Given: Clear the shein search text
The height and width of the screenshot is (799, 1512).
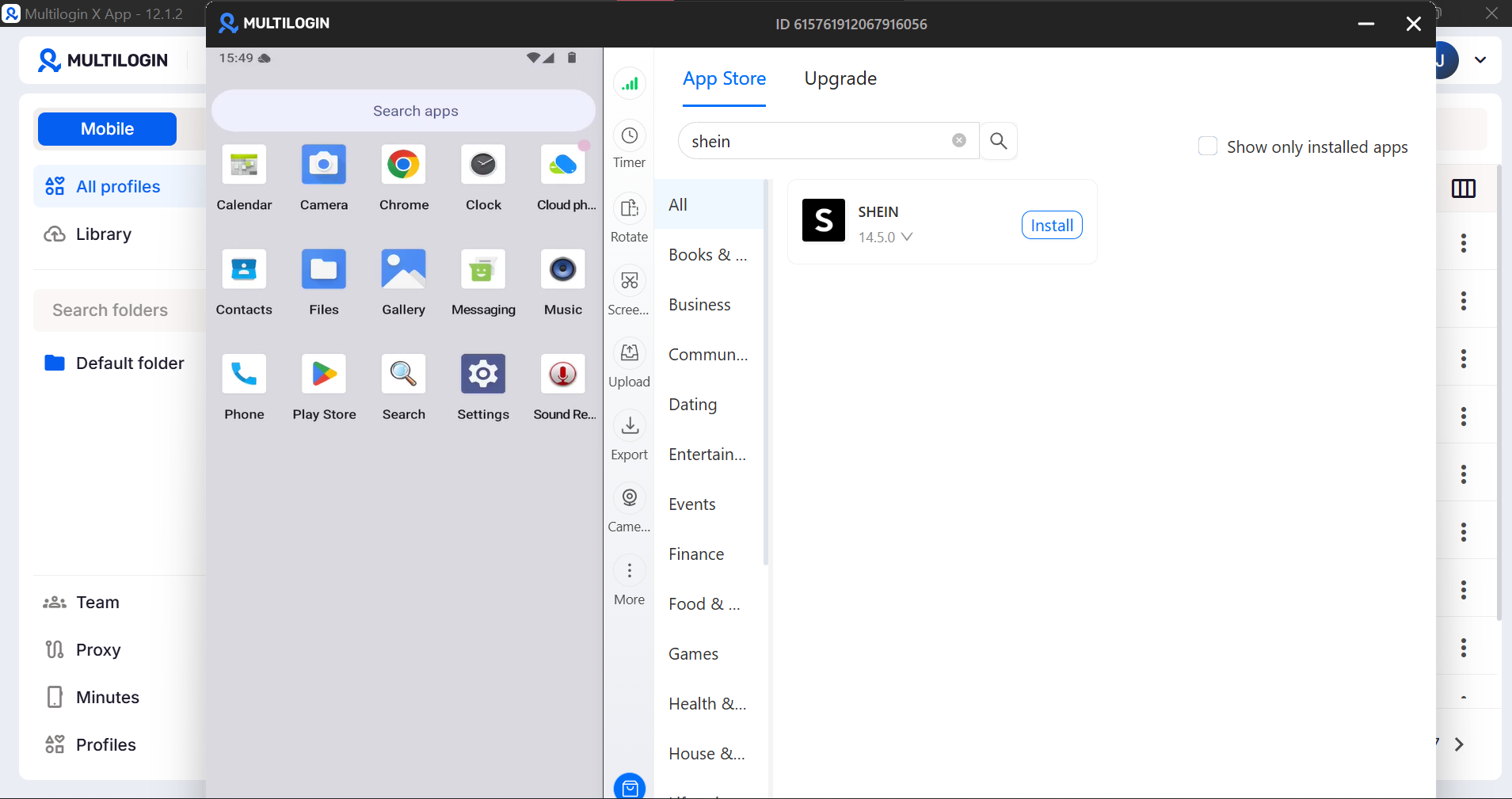Looking at the screenshot, I should [958, 141].
